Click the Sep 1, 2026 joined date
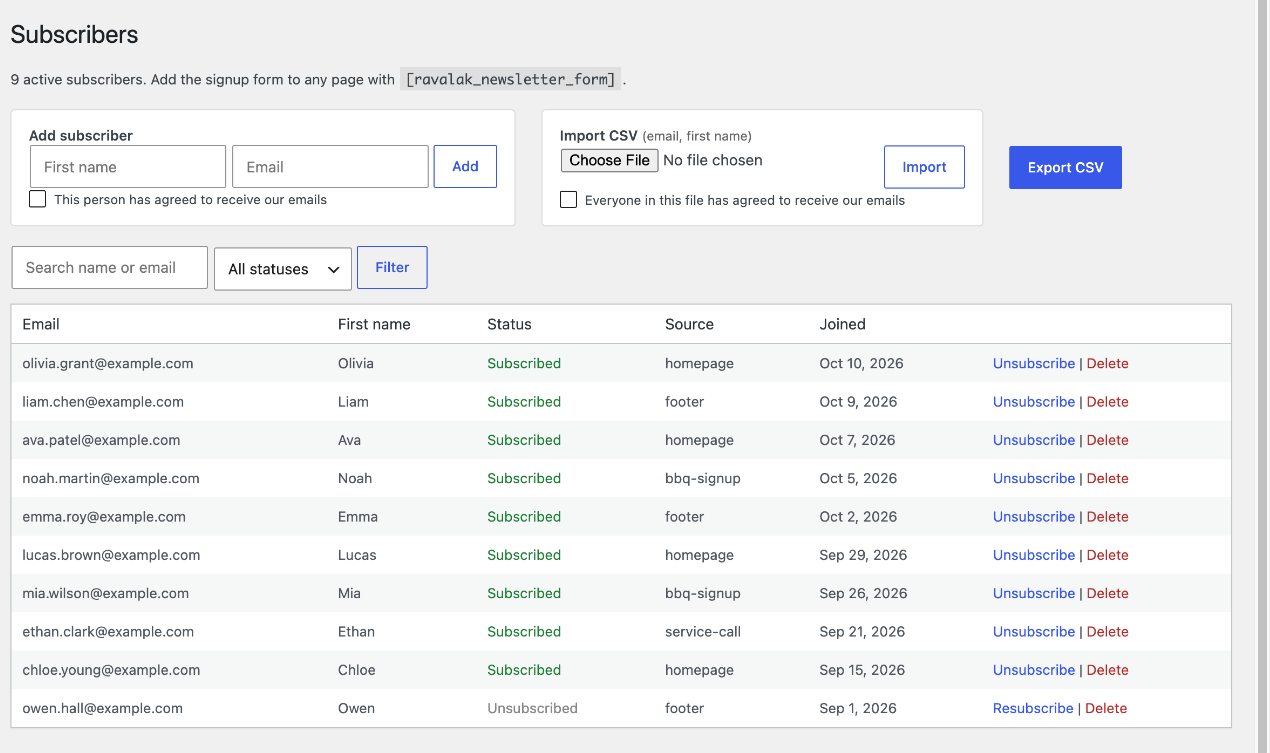The width and height of the screenshot is (1270, 753). [x=858, y=708]
